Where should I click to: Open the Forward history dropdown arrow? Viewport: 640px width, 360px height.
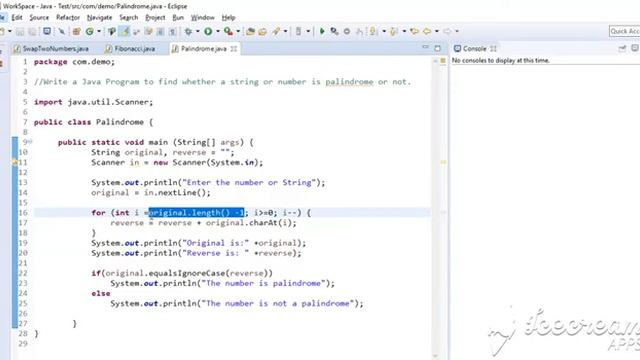[457, 31]
